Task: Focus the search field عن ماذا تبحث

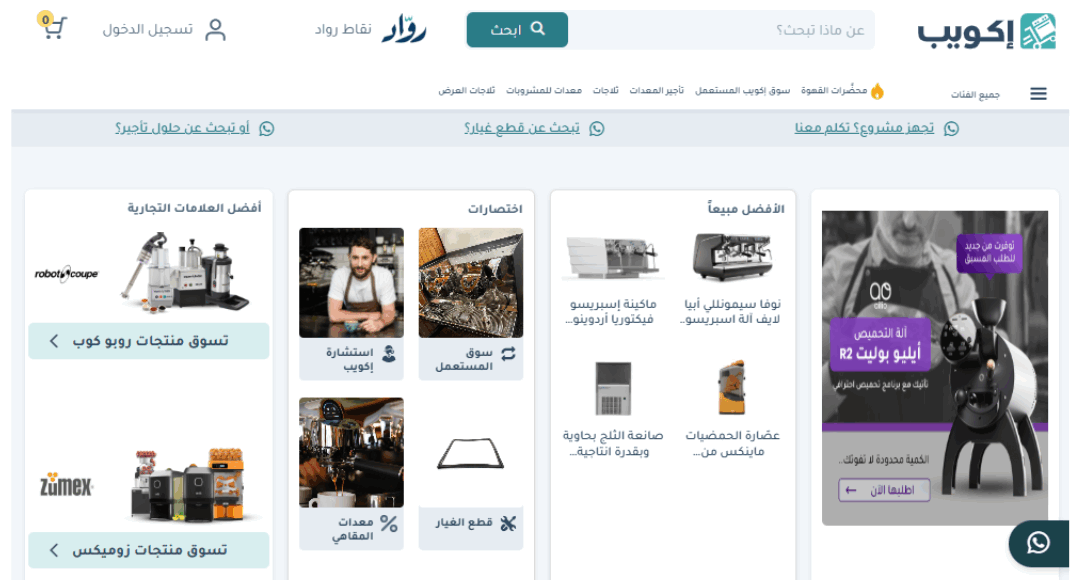Action: tap(720, 31)
